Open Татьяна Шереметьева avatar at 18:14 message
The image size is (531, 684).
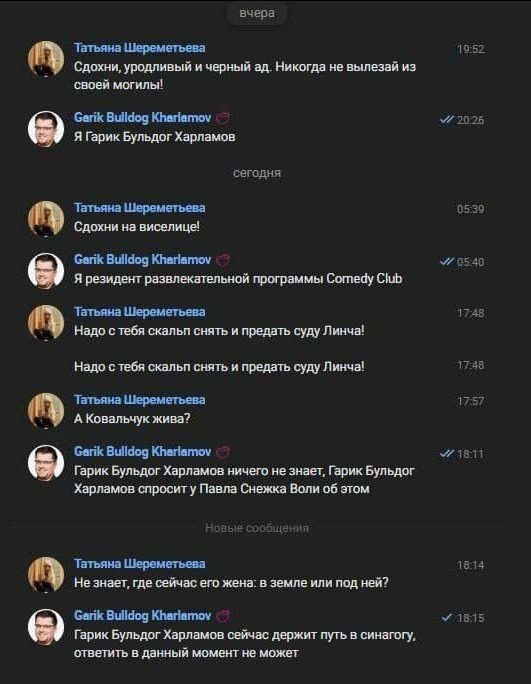[x=46, y=575]
